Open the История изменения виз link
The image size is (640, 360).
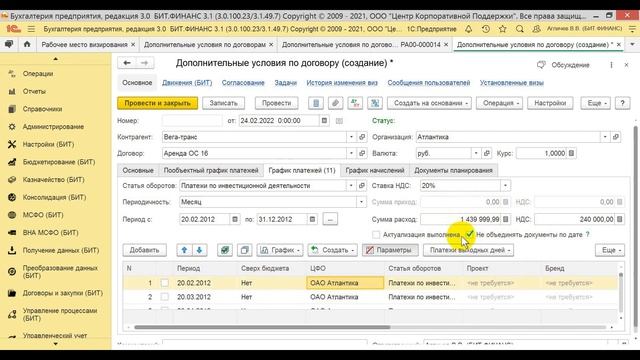click(342, 82)
